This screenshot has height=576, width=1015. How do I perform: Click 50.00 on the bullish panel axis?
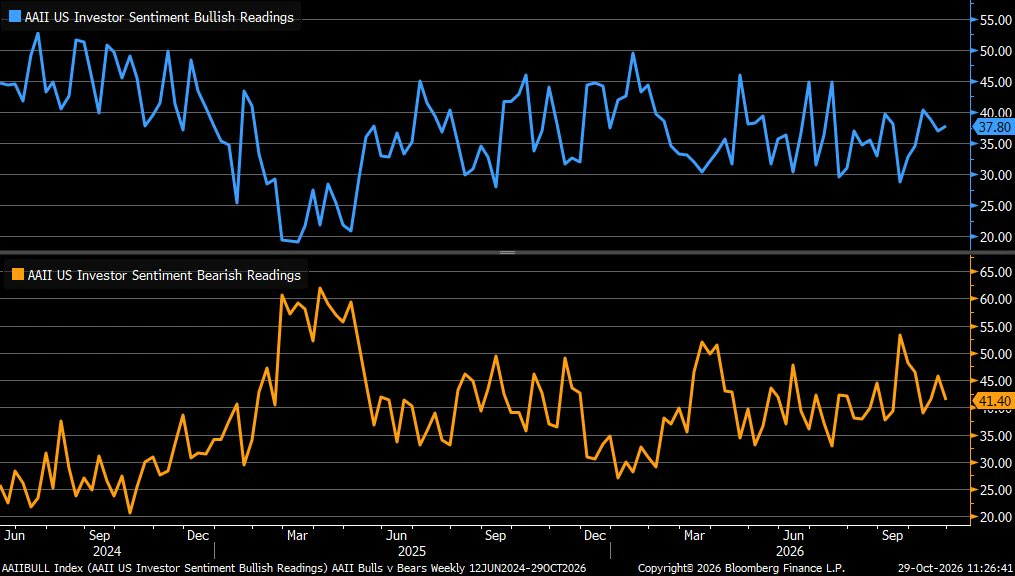996,51
